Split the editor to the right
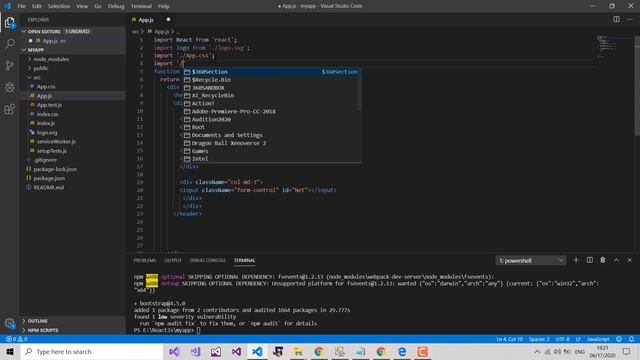Screen dimensions: 640x360 [616, 19]
